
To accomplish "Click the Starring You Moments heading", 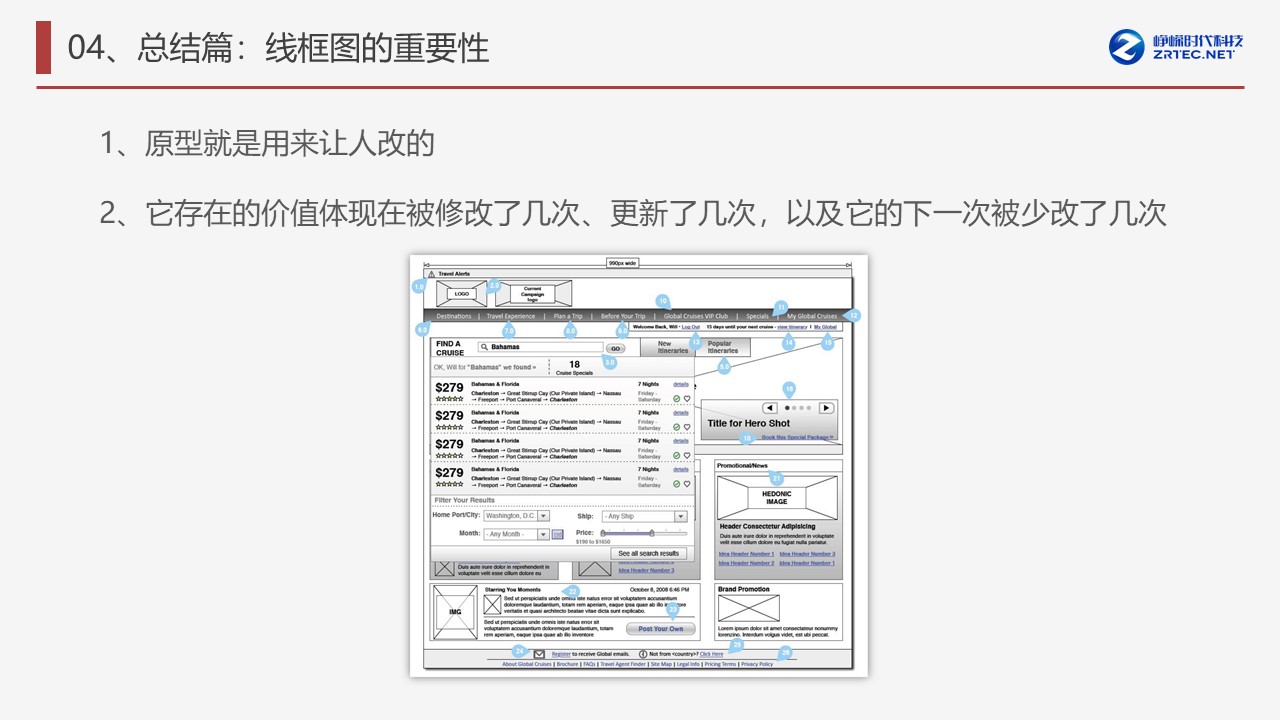I will [513, 590].
